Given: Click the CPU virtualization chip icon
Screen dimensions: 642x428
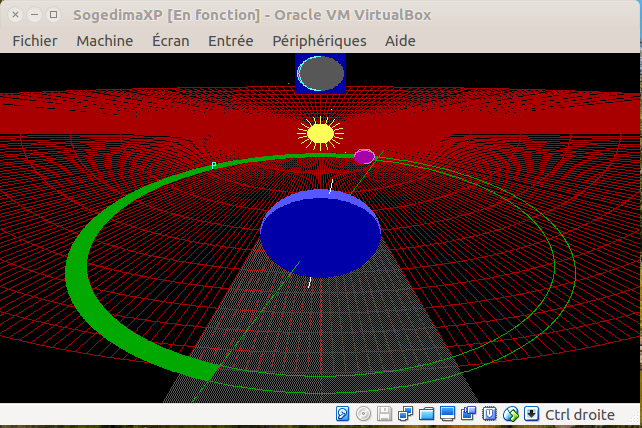Looking at the screenshot, I should [x=489, y=414].
